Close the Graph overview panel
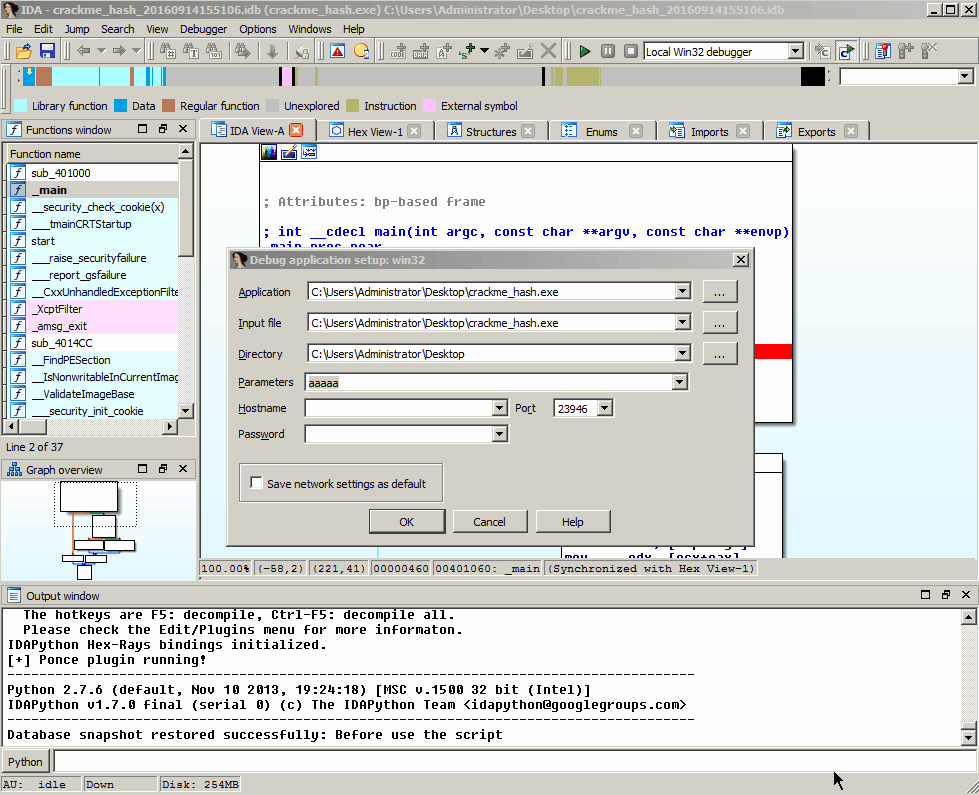979x795 pixels. coord(183,468)
